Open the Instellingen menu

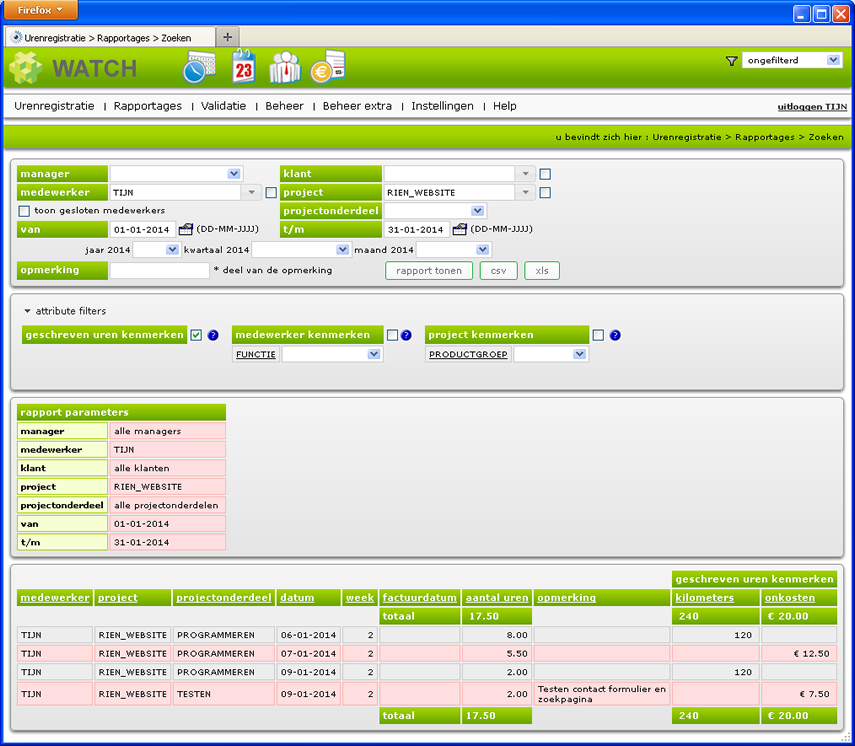coord(442,106)
